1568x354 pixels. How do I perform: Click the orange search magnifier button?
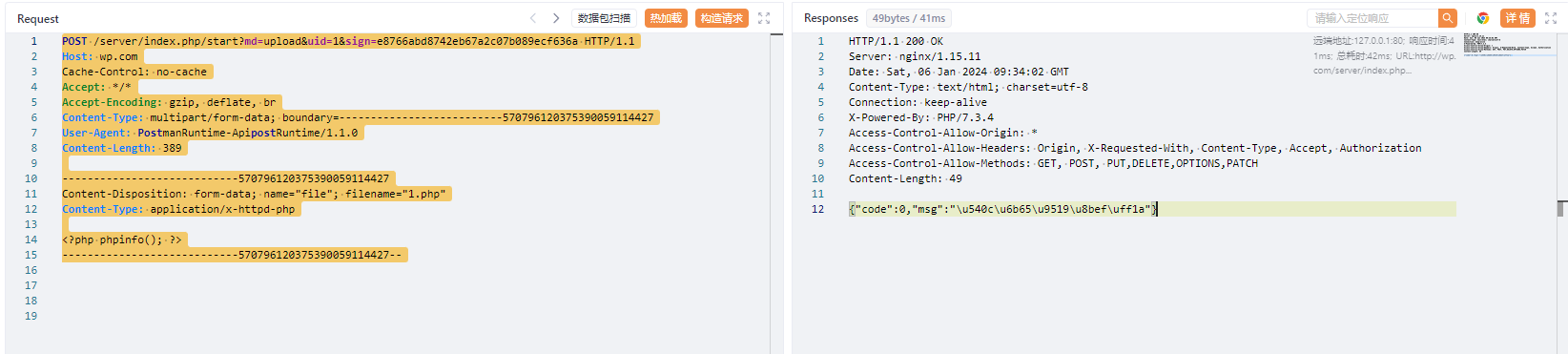click(1448, 18)
